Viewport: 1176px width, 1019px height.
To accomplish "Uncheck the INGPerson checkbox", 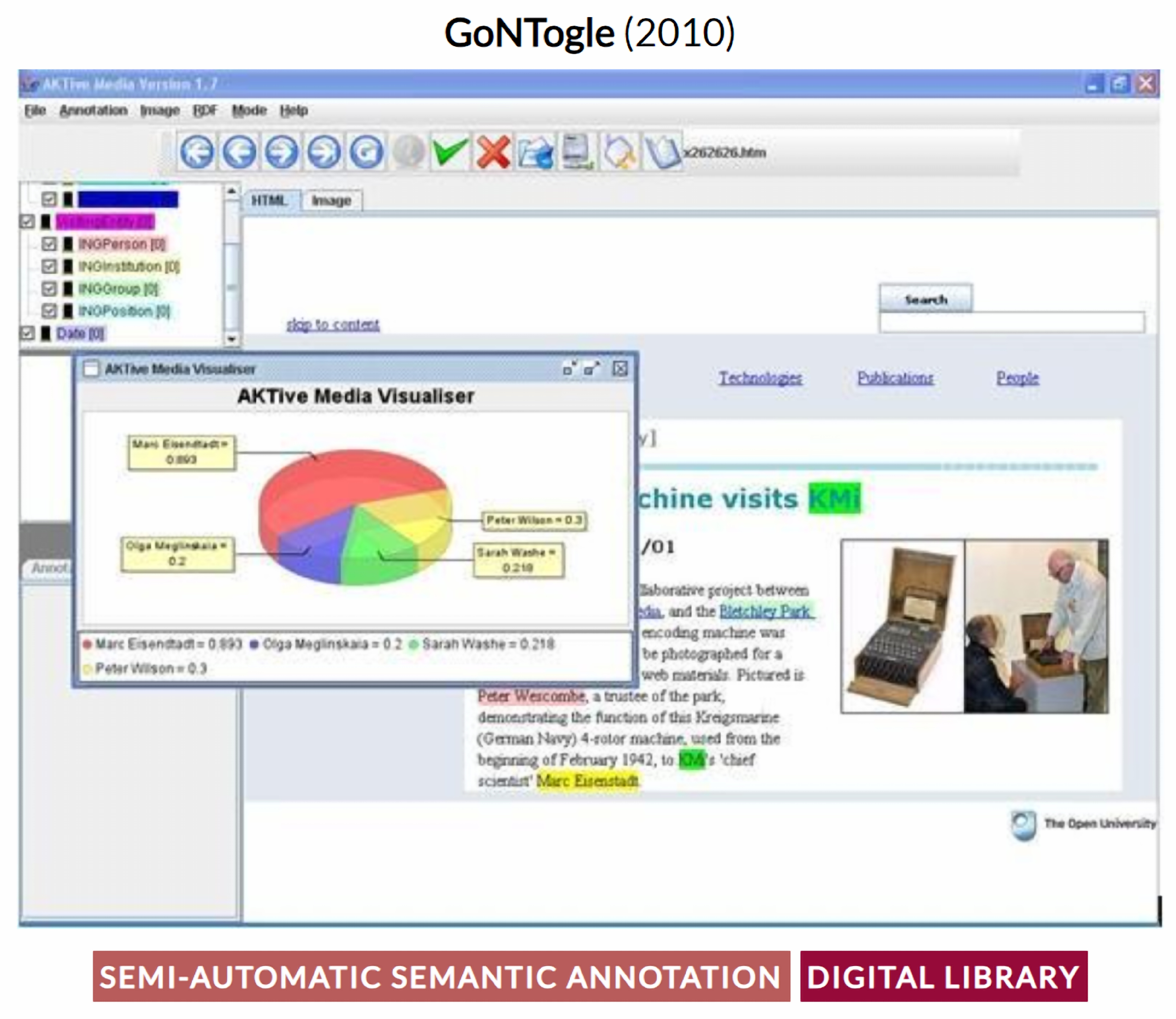I will [49, 244].
